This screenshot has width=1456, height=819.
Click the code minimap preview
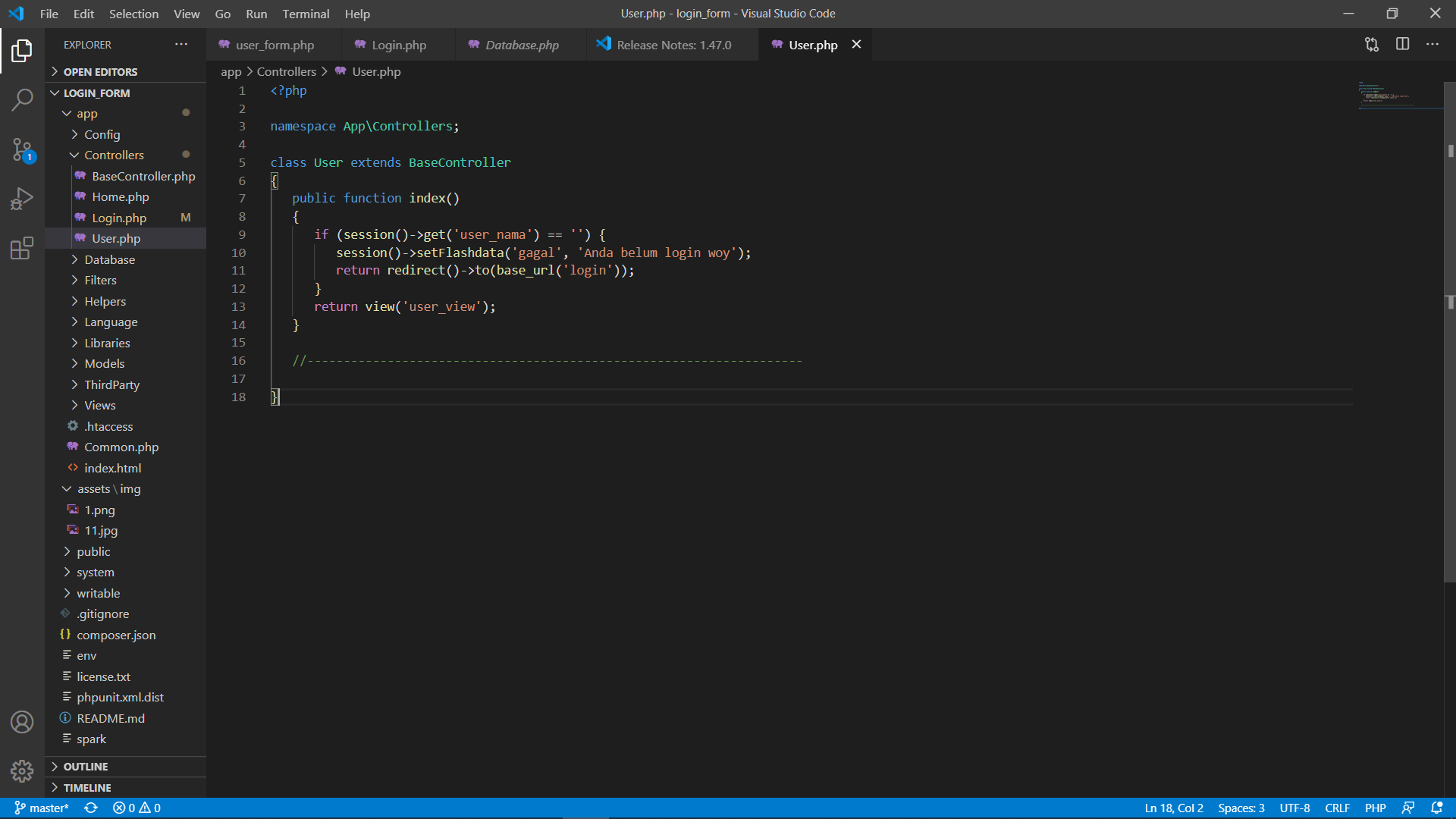[x=1400, y=96]
